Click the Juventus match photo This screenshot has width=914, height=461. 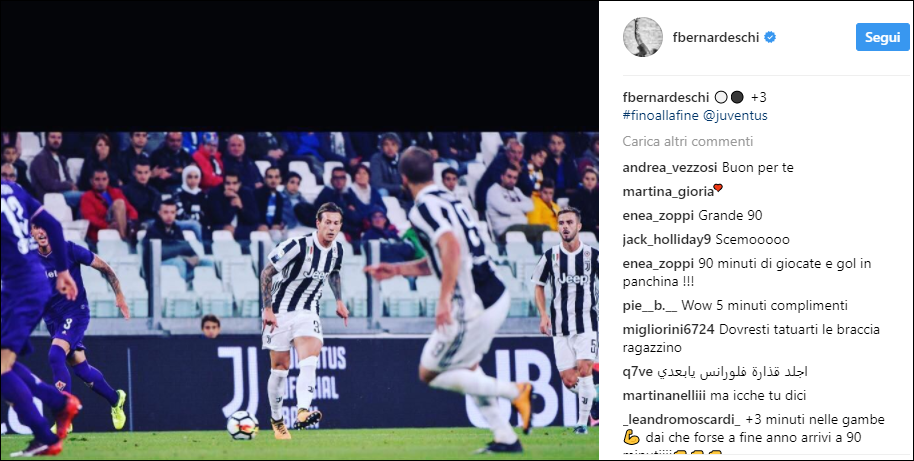(300, 295)
